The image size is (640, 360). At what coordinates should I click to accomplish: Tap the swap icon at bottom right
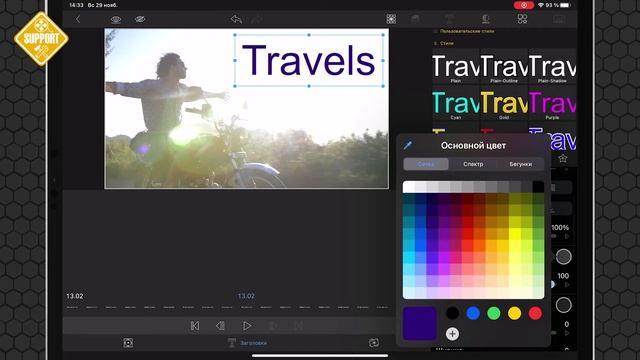click(373, 343)
